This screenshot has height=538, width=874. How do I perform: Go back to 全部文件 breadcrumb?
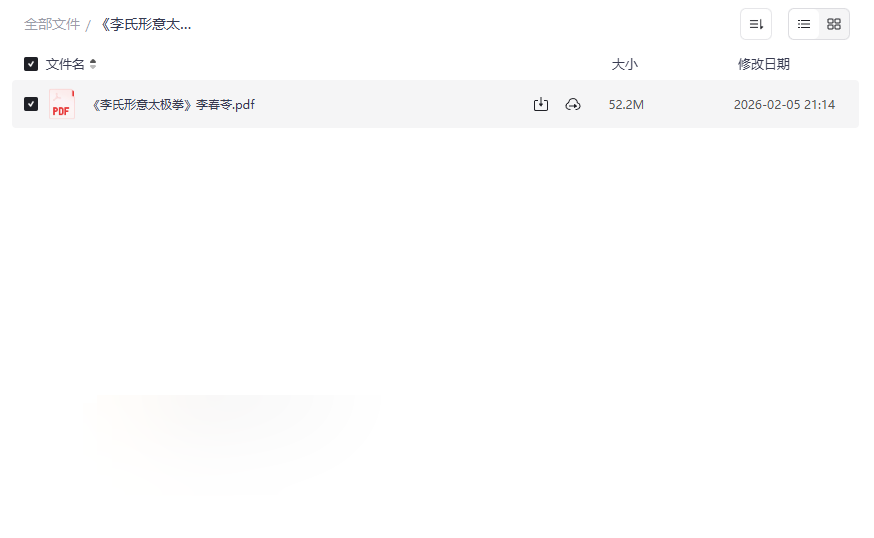52,25
